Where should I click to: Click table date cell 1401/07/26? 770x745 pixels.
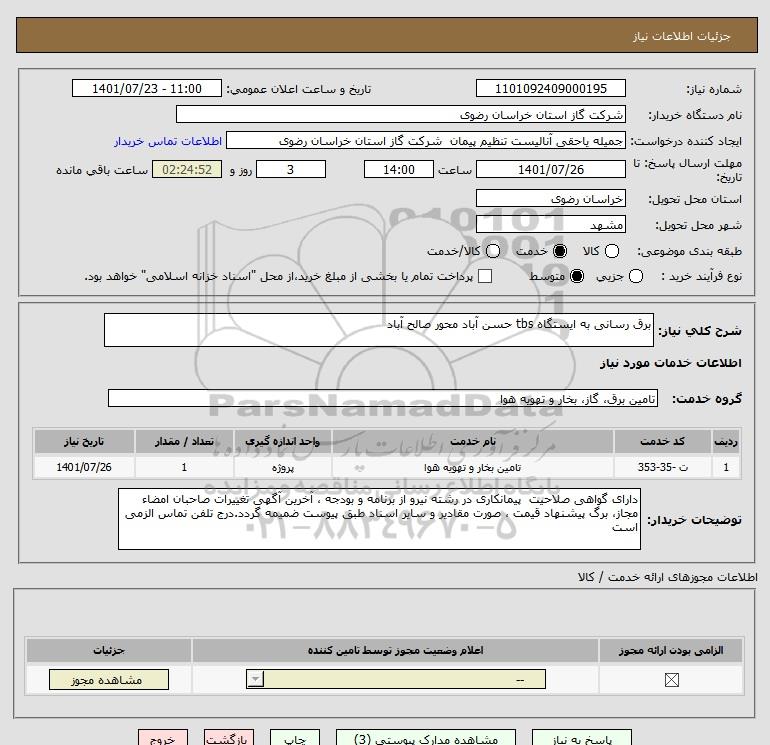tap(84, 467)
